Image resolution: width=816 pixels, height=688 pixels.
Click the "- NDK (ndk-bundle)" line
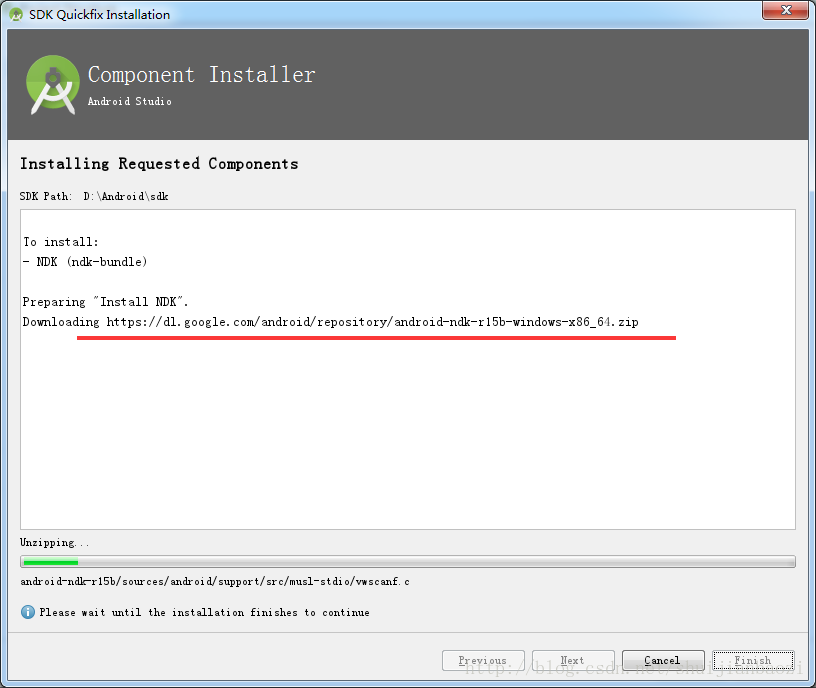pos(85,262)
